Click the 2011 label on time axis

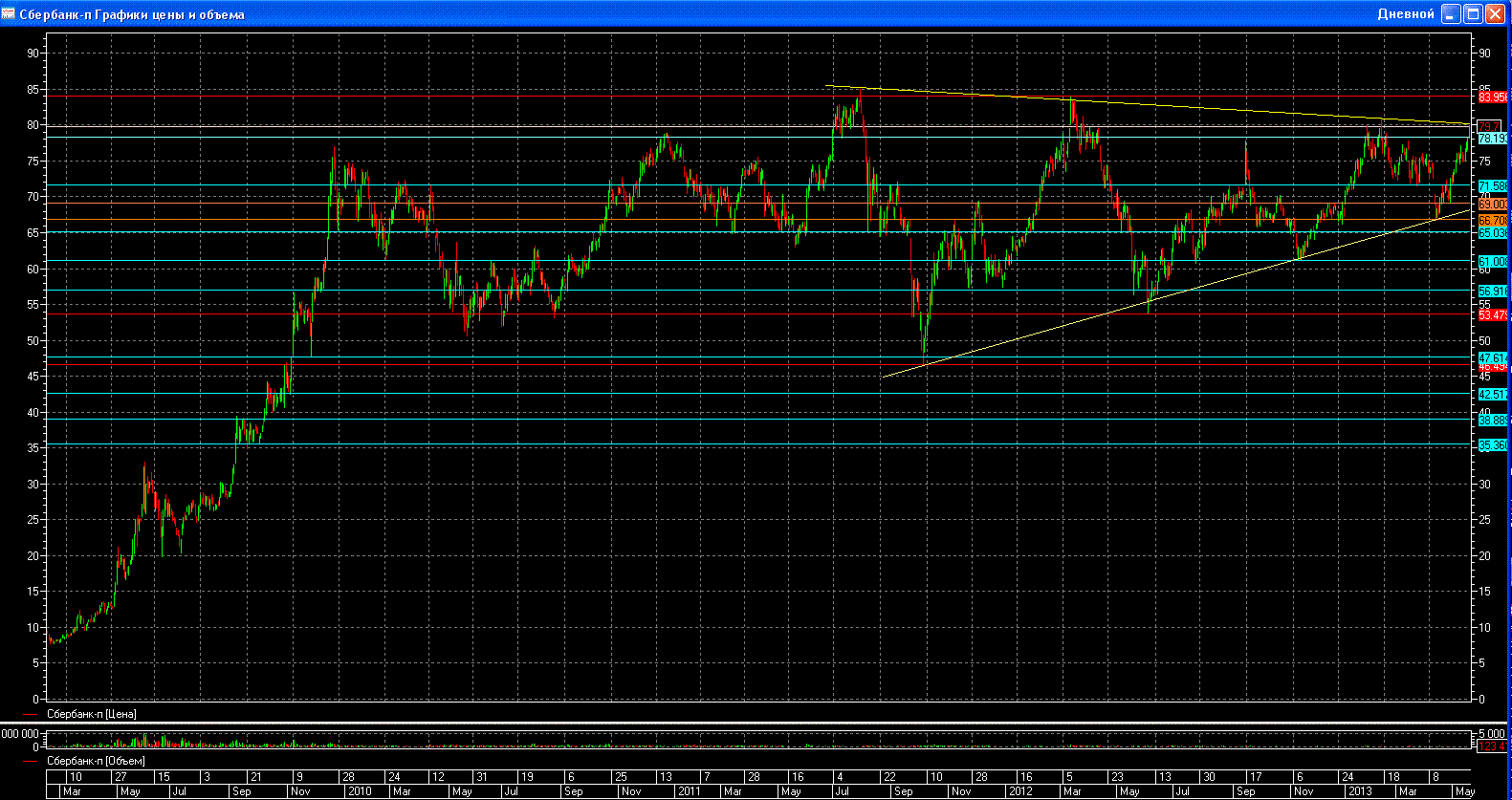pyautogui.click(x=689, y=791)
